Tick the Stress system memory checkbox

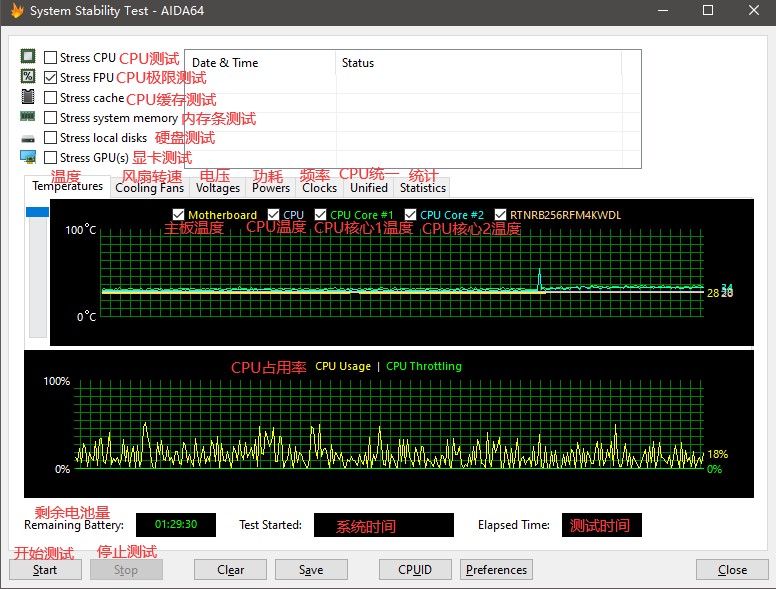tap(50, 118)
